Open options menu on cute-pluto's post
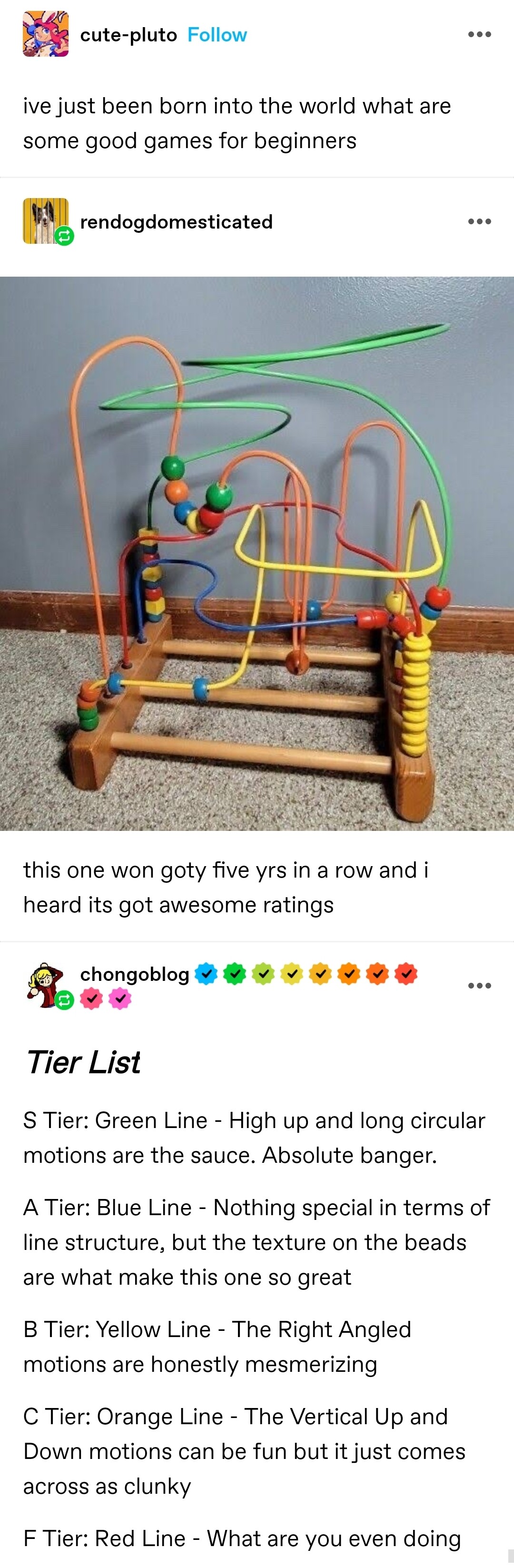Viewport: 514px width, 1568px height. tap(479, 34)
